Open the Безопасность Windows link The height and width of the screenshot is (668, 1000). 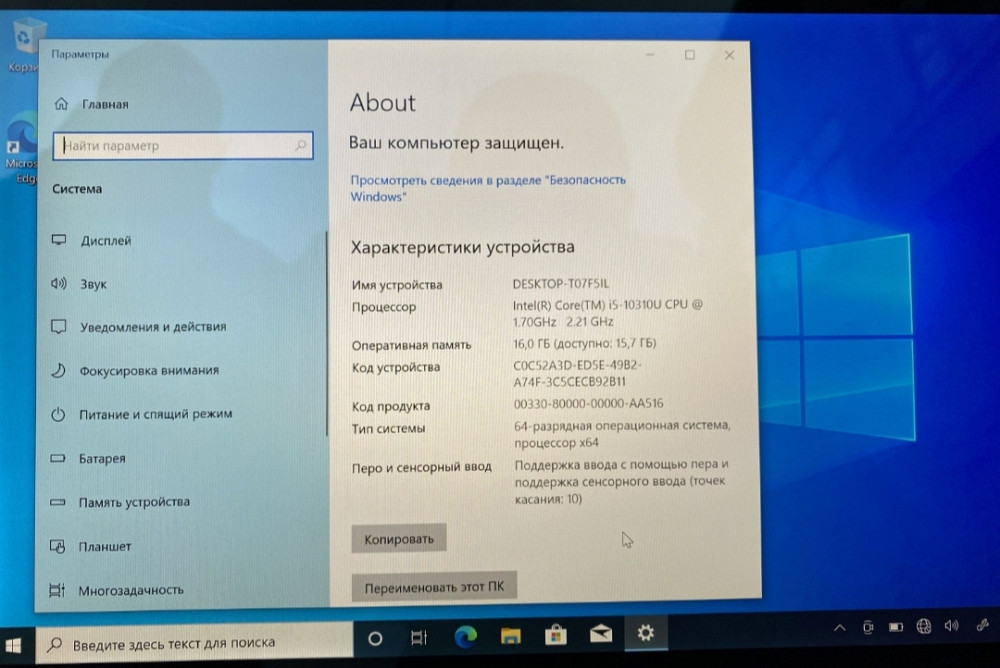pos(487,187)
